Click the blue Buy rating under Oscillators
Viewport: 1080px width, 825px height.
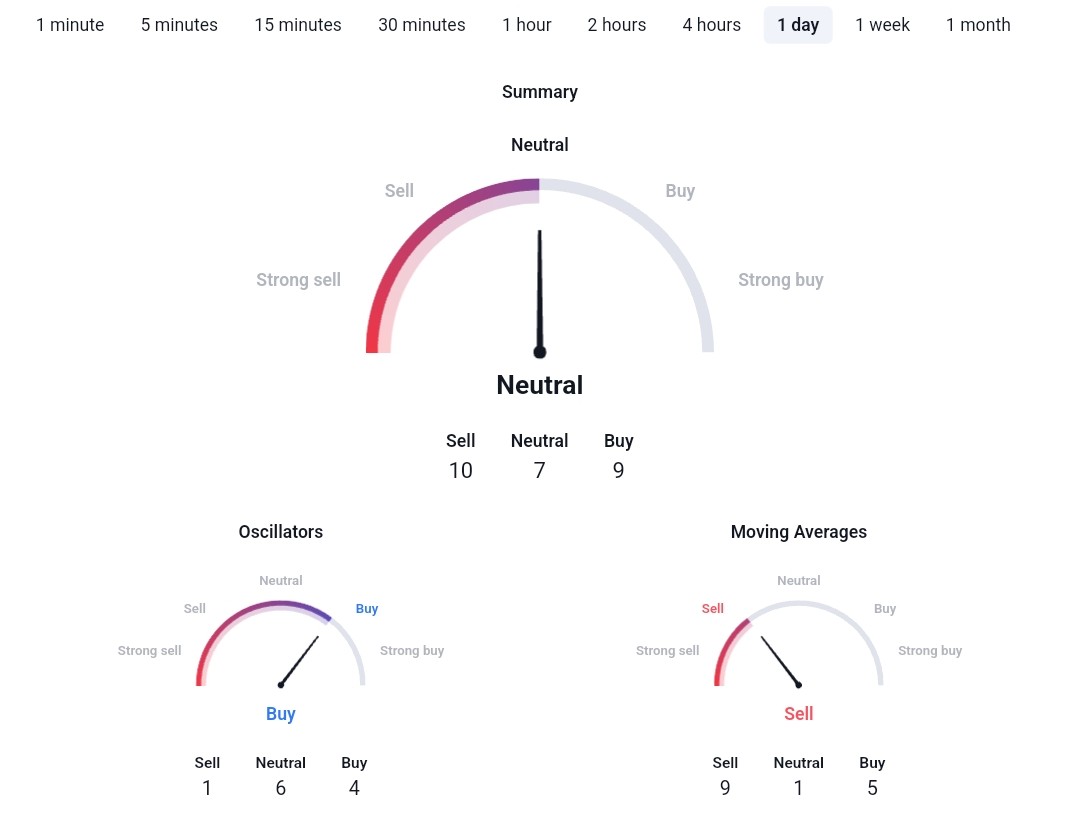(x=281, y=714)
